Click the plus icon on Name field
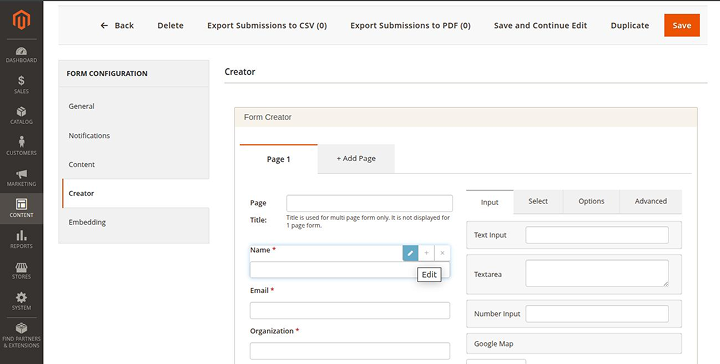Screen dimensions: 720x364 coord(426,253)
